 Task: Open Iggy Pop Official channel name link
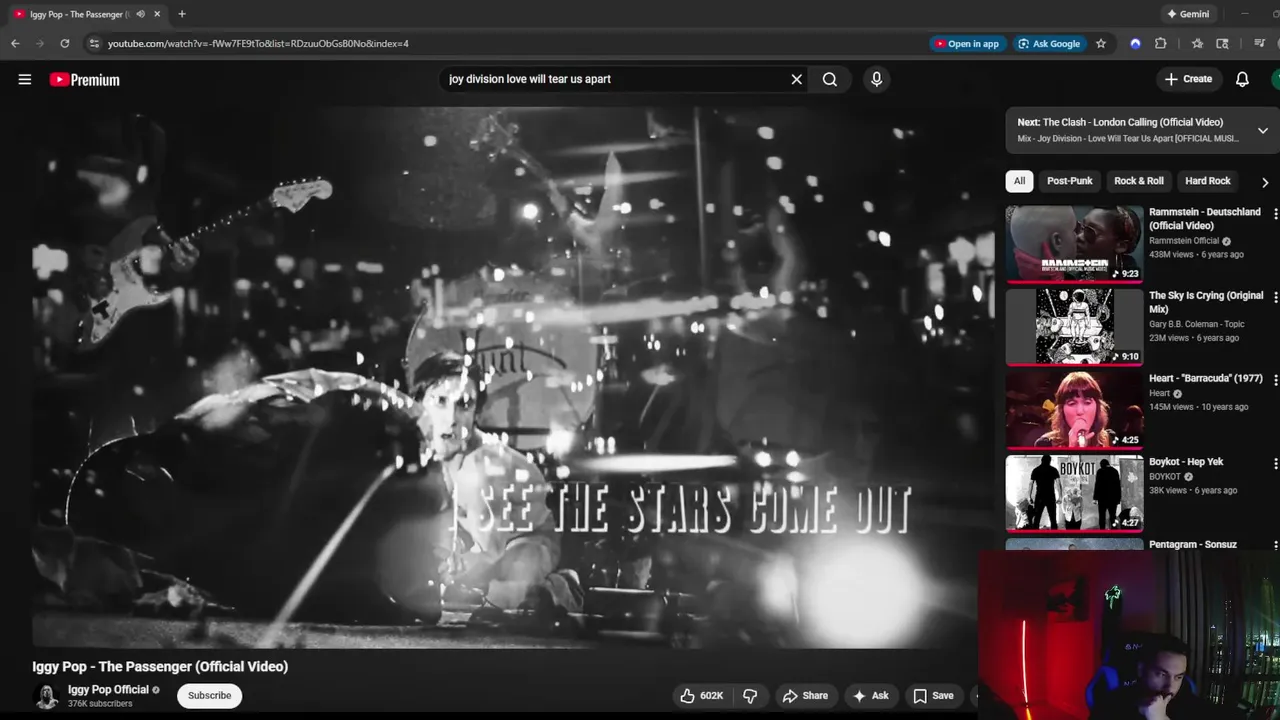click(x=108, y=690)
